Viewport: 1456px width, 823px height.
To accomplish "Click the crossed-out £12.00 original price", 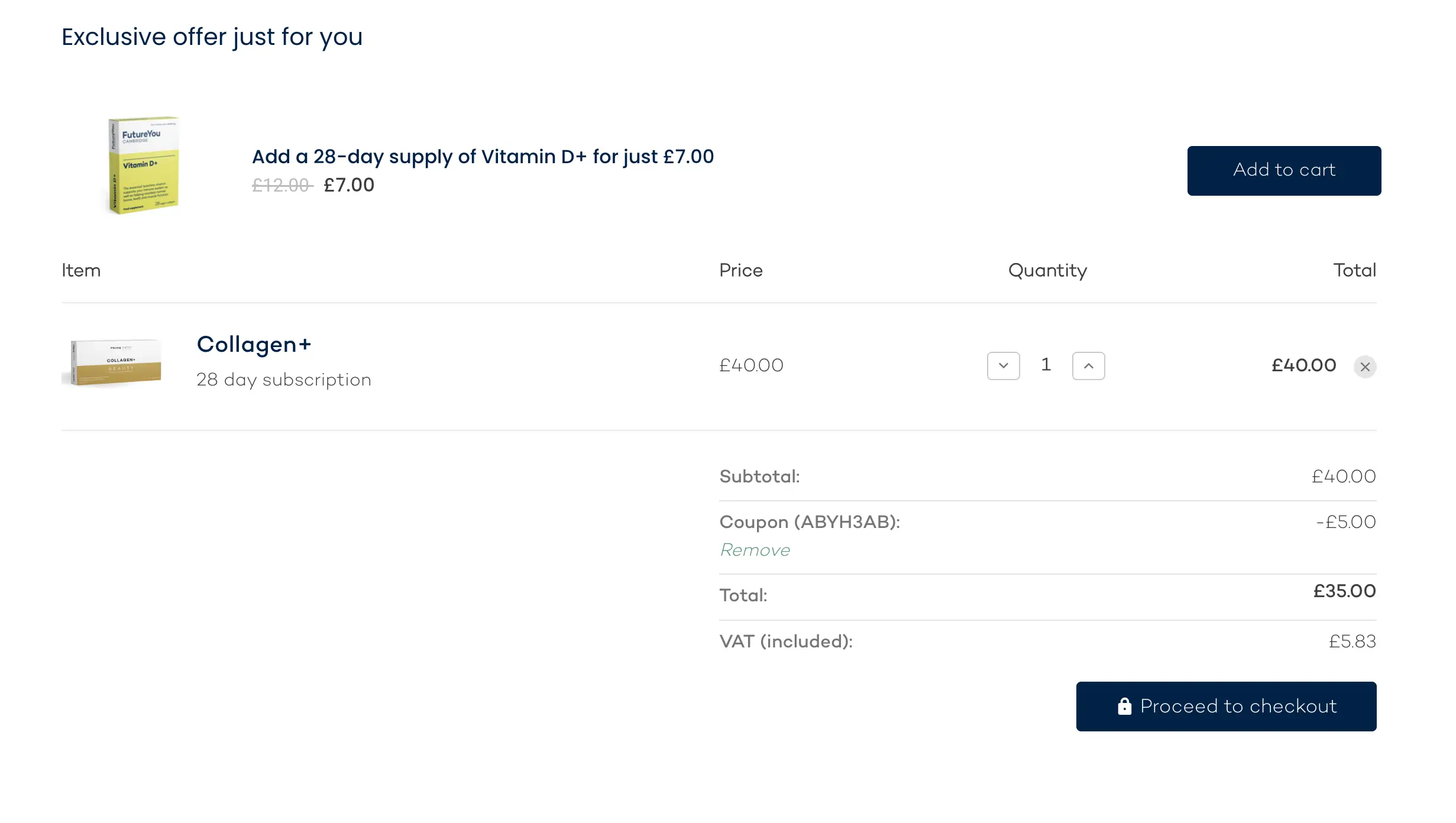I will click(x=282, y=186).
